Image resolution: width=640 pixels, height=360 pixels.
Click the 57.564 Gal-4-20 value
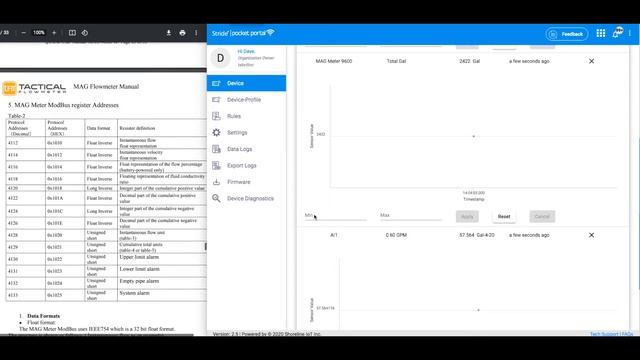[x=477, y=235]
